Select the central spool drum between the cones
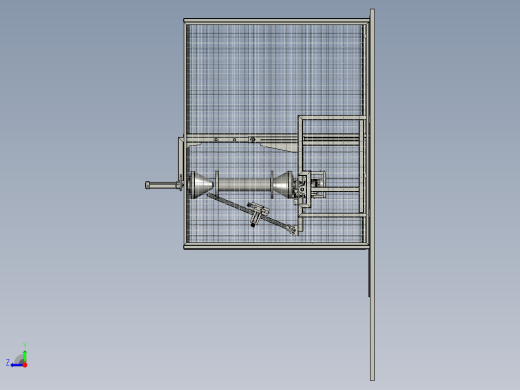 point(244,185)
